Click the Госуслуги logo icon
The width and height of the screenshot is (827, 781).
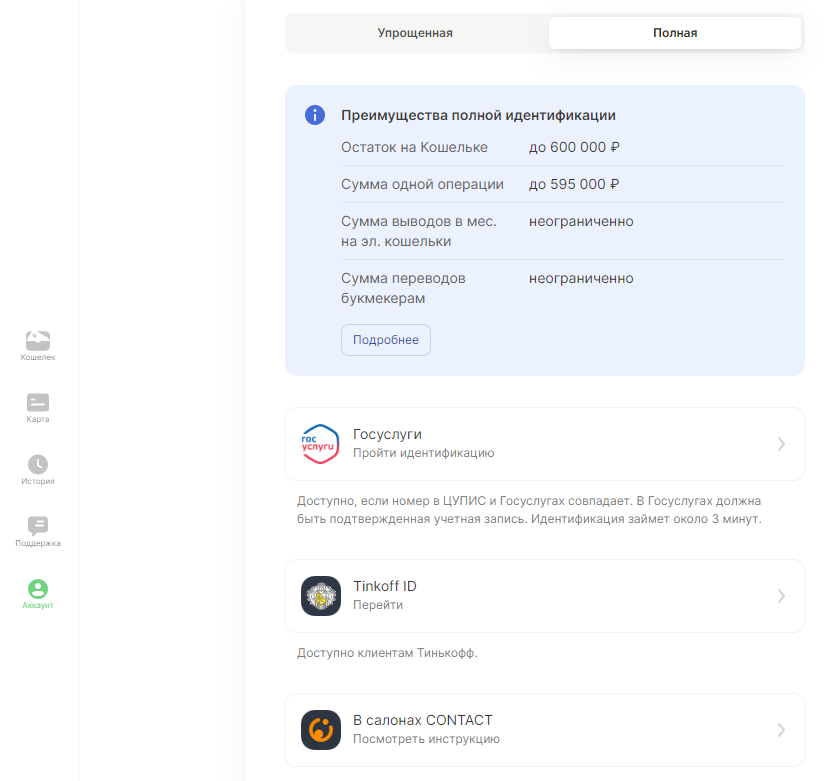pyautogui.click(x=321, y=444)
